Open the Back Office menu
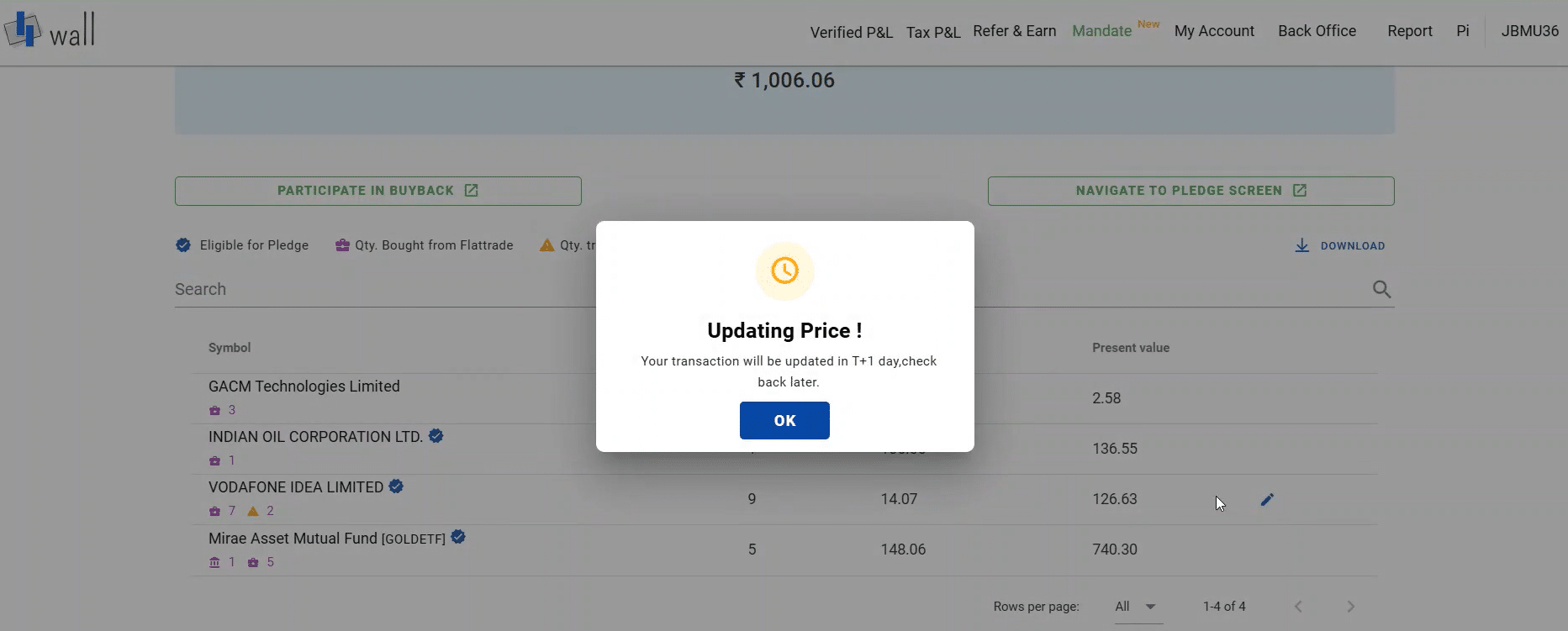The image size is (1568, 631). [x=1317, y=31]
